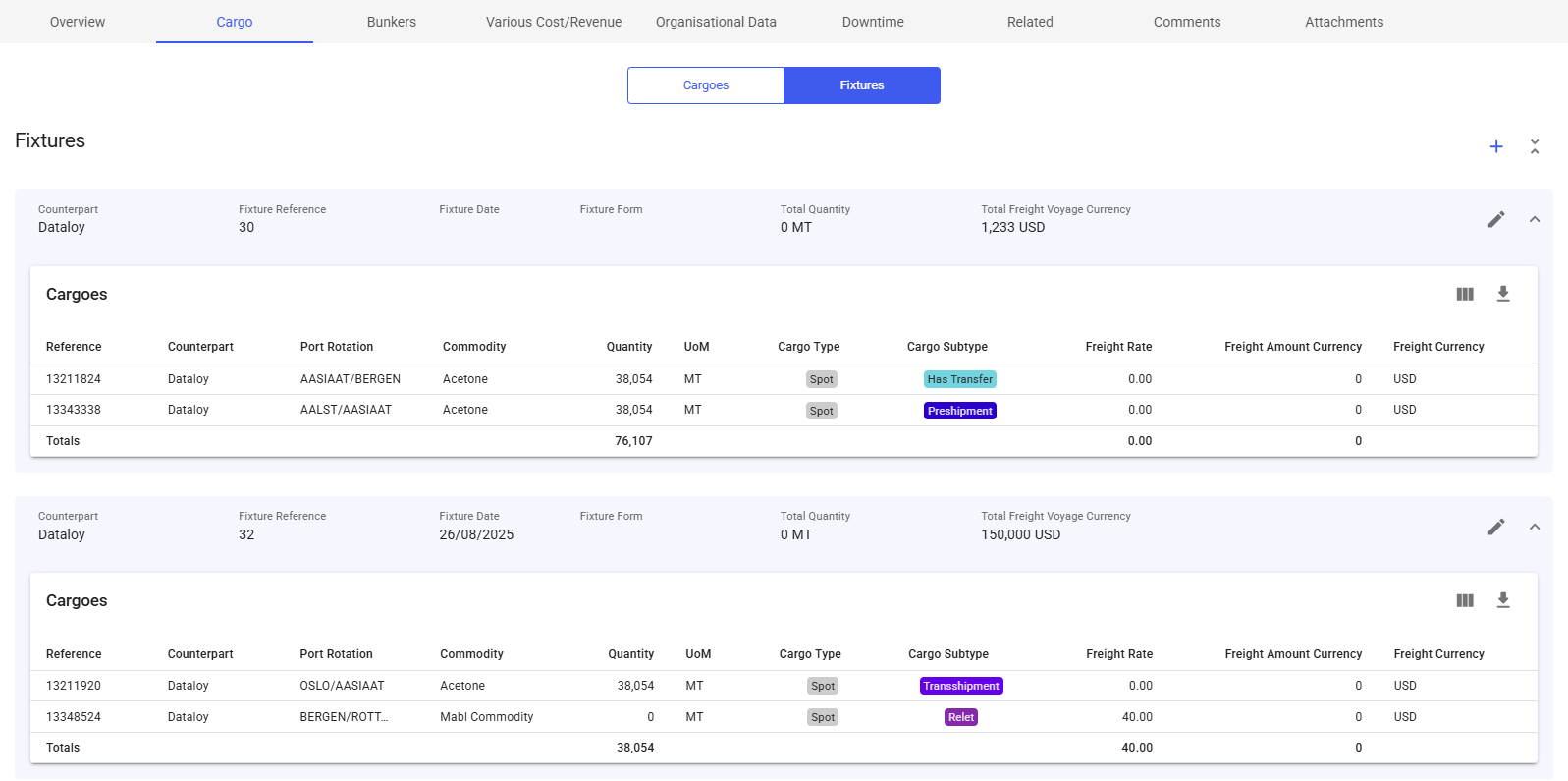Viewport: 1568px width, 781px height.
Task: Open cargo reference 13211824 row
Action: pos(74,379)
